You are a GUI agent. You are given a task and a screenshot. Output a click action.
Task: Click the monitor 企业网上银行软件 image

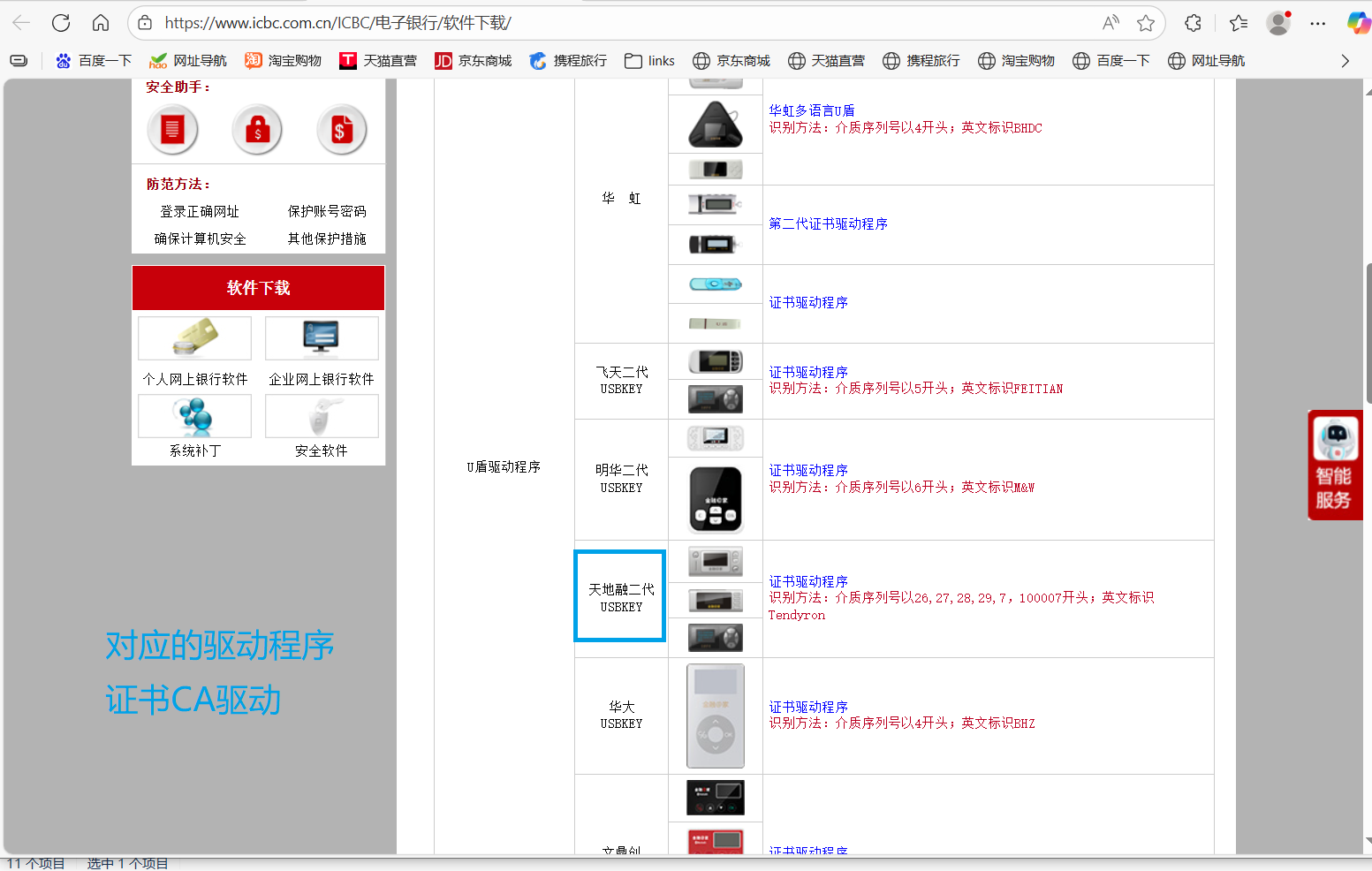322,337
